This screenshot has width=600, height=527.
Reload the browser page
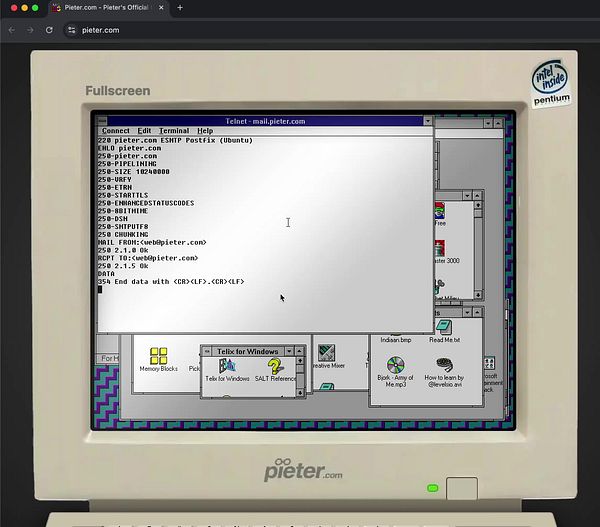click(49, 30)
